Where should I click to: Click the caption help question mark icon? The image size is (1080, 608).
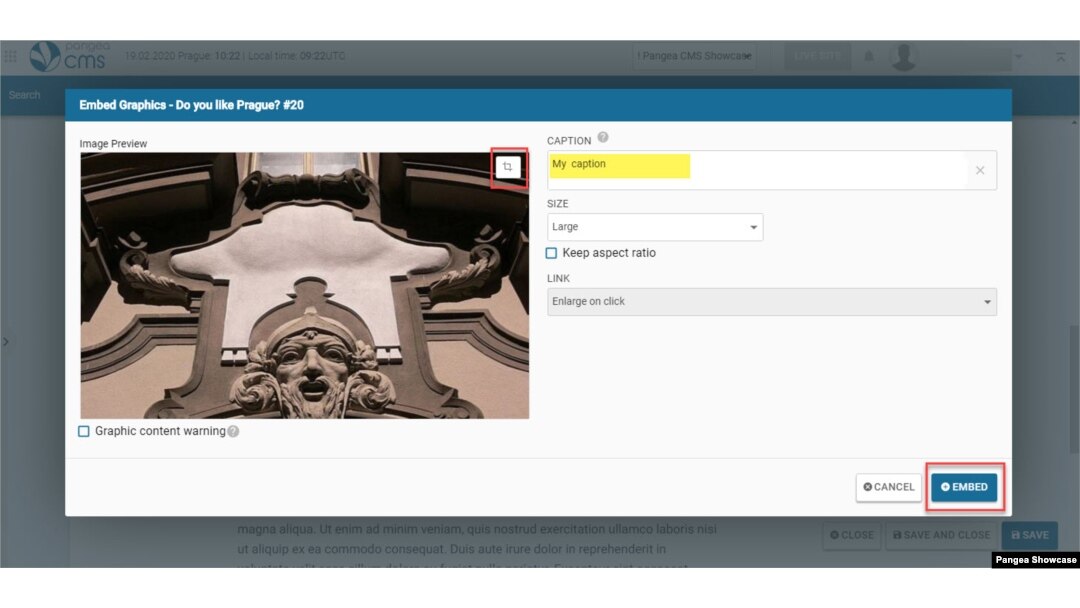tap(603, 139)
